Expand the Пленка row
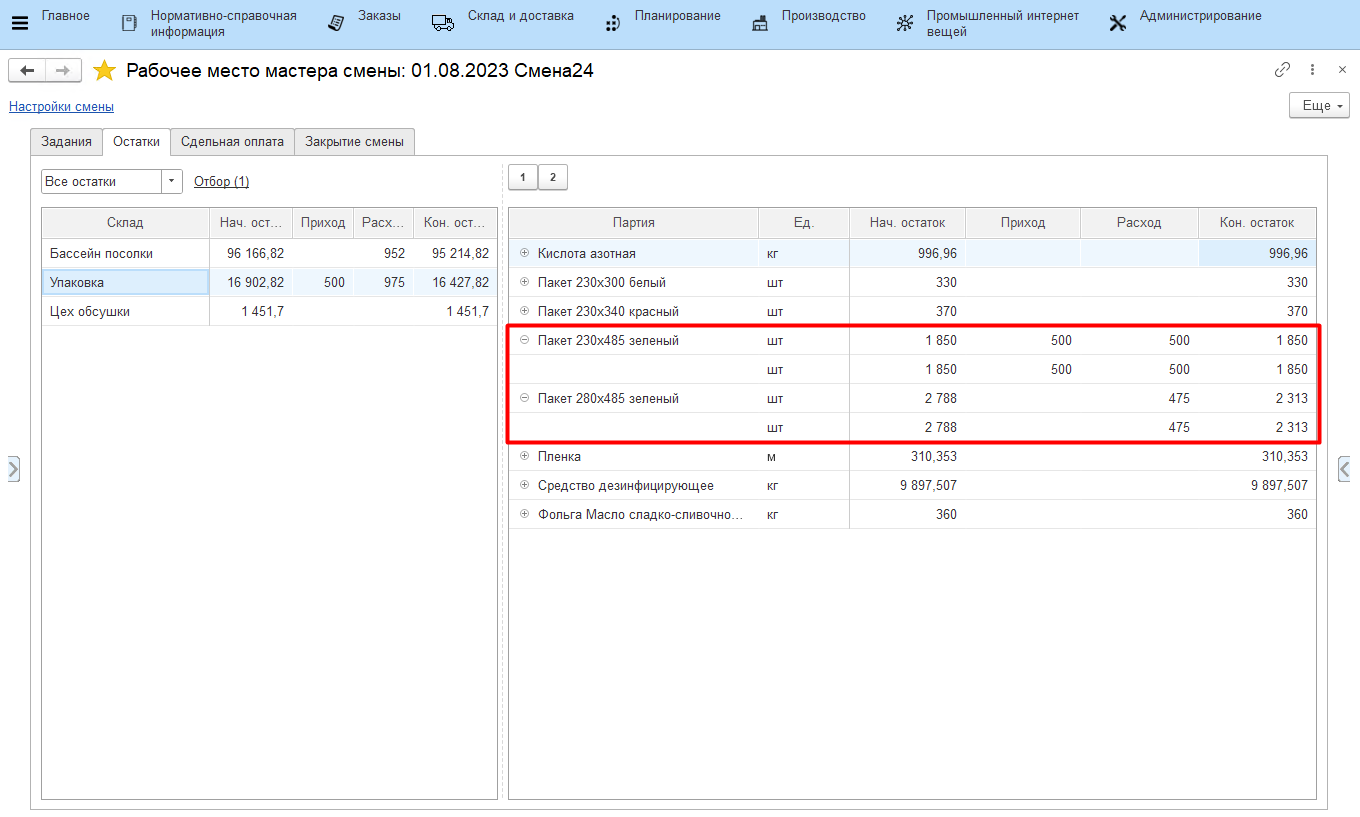1360x817 pixels. click(525, 457)
